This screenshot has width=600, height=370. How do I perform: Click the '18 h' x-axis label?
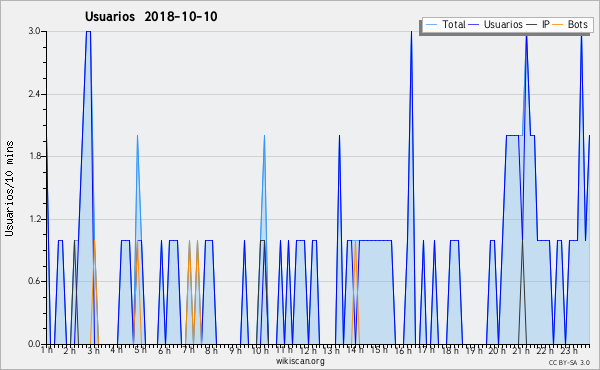450,350
